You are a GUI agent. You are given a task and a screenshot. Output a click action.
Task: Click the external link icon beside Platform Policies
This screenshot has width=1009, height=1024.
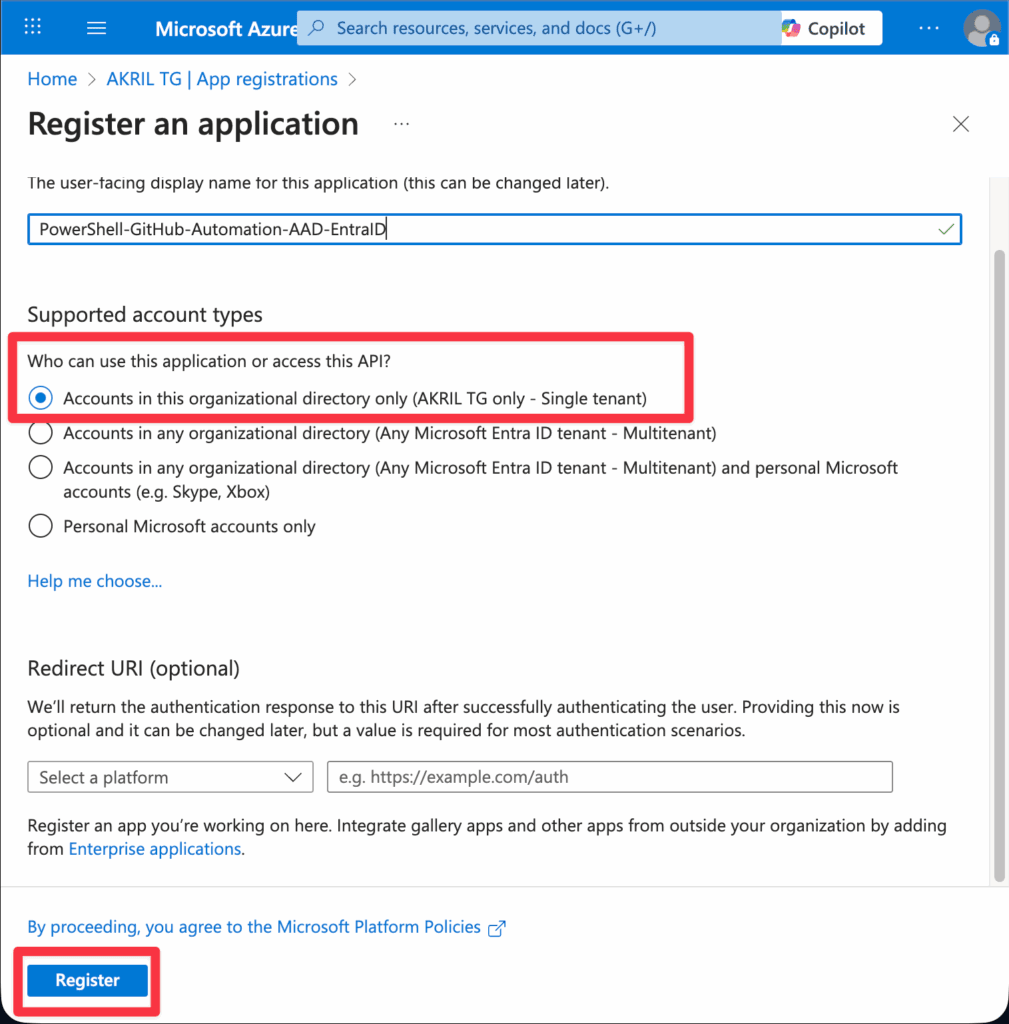tap(496, 927)
